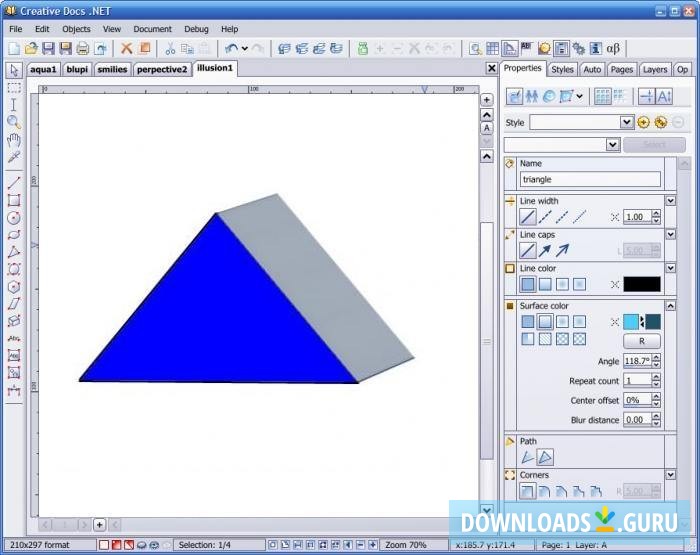Choose the dimension measurement tool
The width and height of the screenshot is (700, 555).
pos(14,390)
